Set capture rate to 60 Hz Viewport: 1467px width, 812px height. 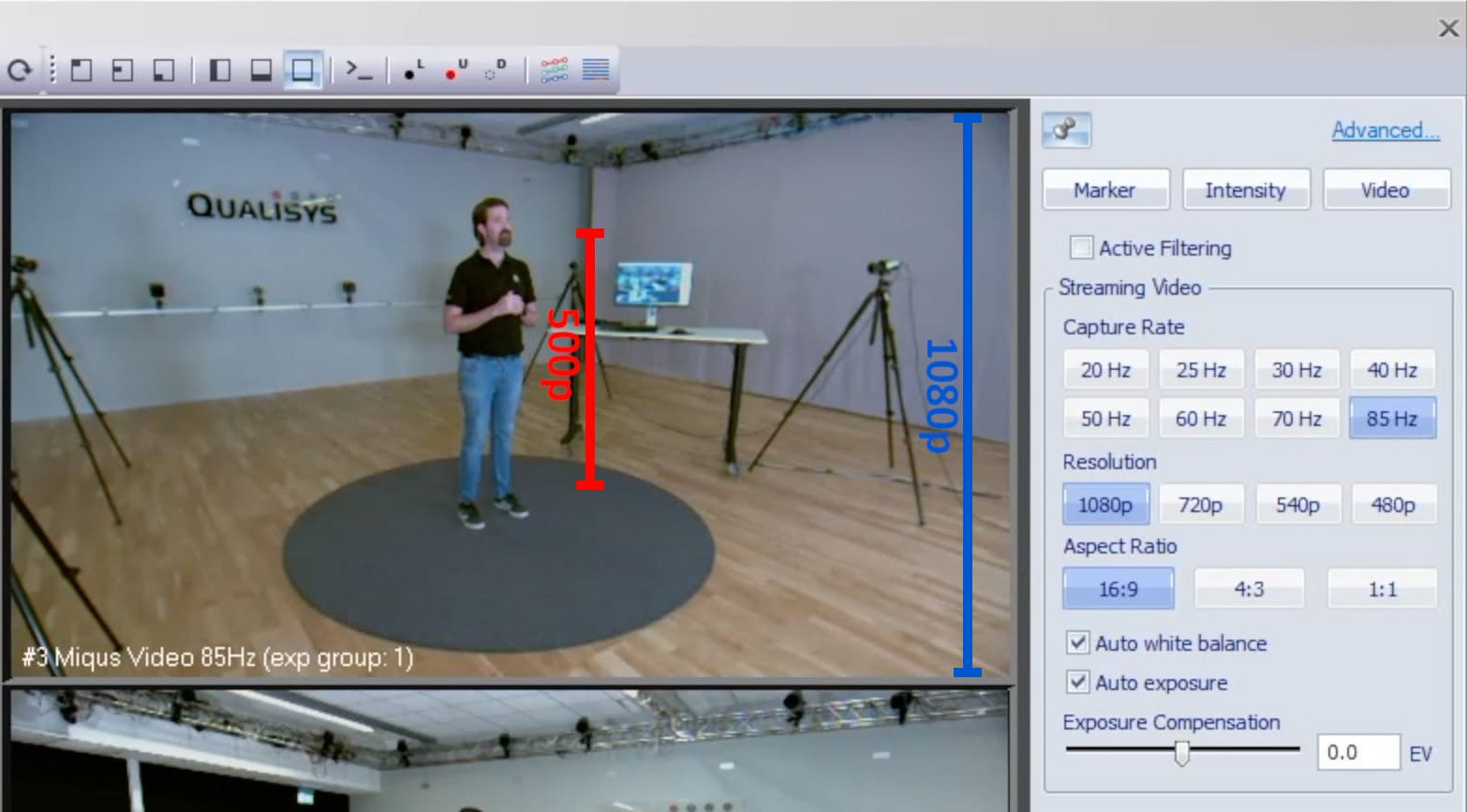[1201, 419]
